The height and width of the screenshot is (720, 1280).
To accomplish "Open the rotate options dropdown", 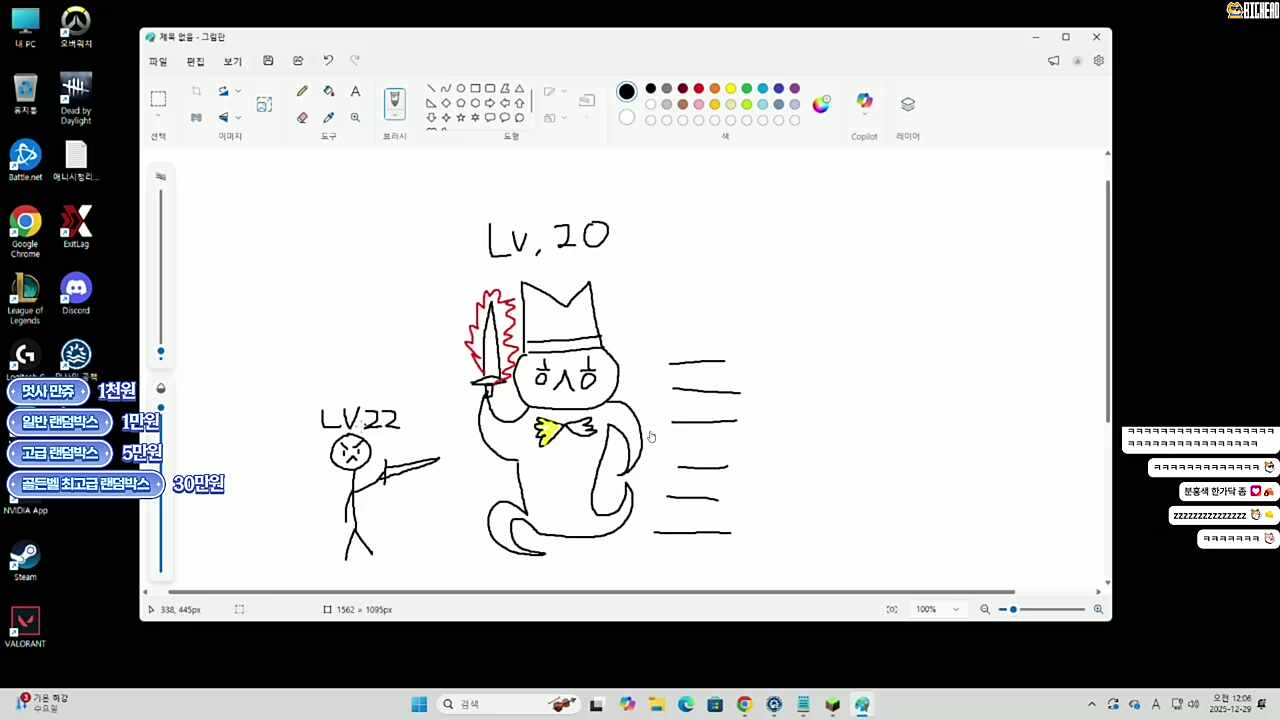I will click(x=237, y=90).
